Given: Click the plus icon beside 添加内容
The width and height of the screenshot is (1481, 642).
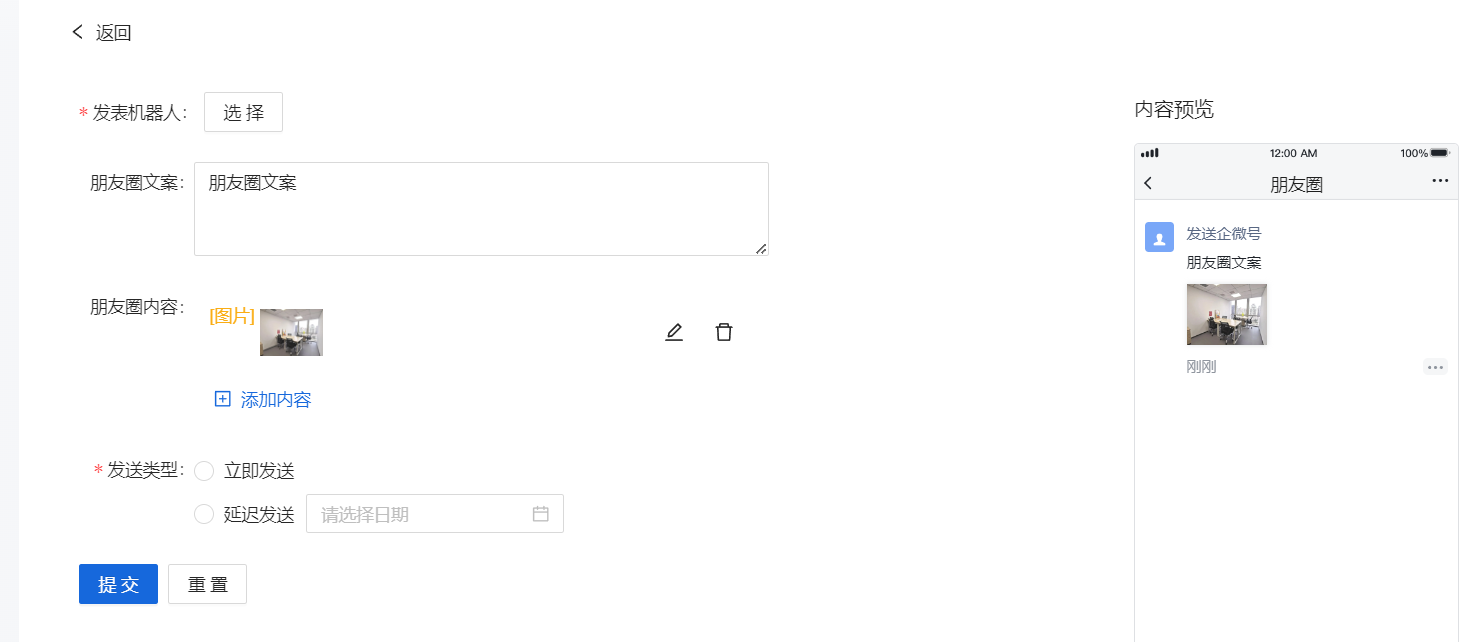Looking at the screenshot, I should [223, 399].
